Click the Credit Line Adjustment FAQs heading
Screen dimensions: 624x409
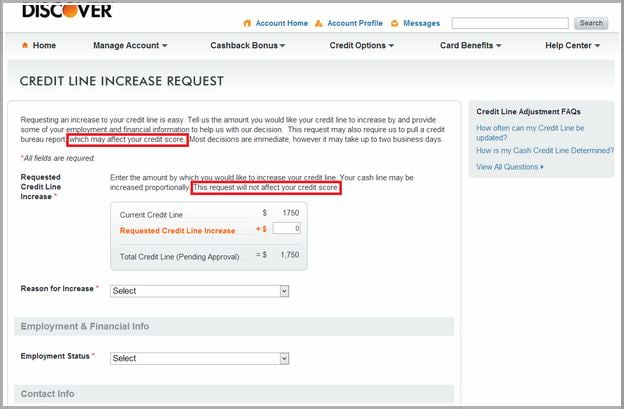point(528,112)
